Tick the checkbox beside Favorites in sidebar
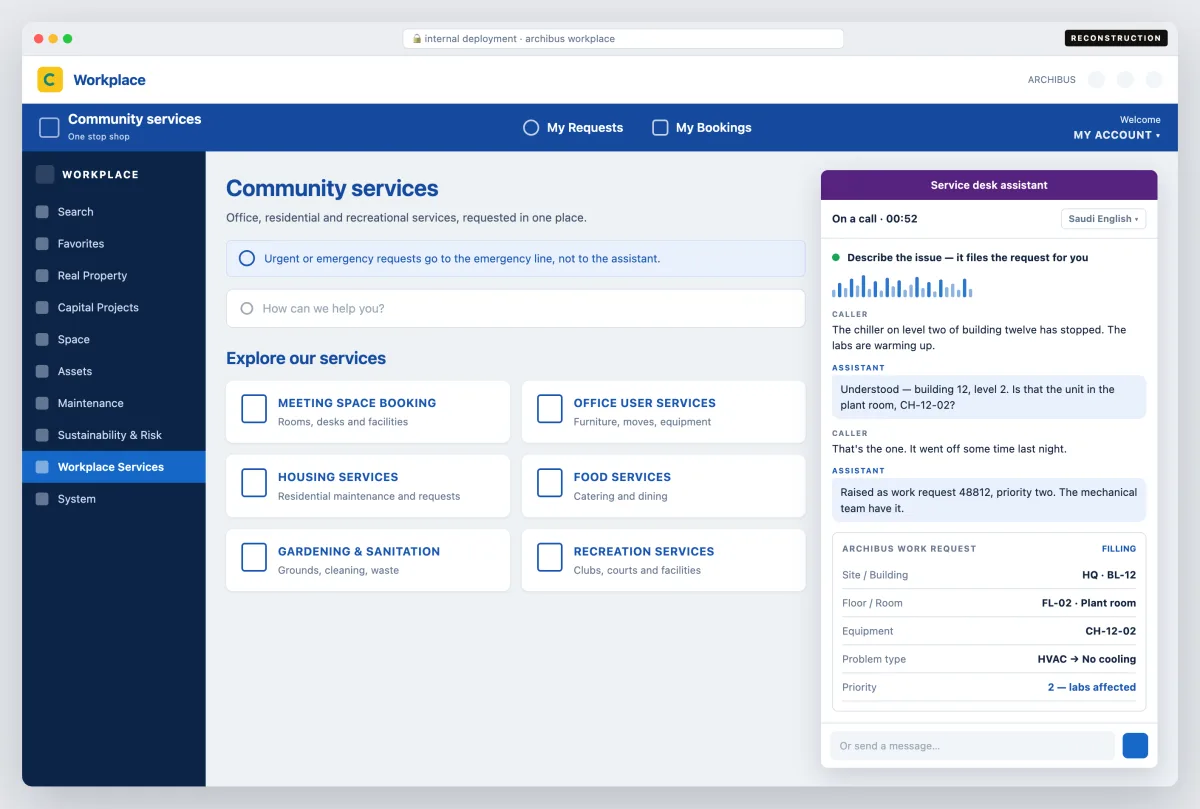Viewport: 1200px width, 809px height. point(42,244)
